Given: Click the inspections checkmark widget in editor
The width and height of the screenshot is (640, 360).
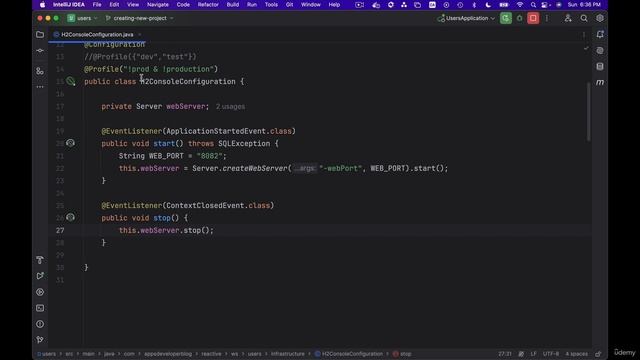Looking at the screenshot, I should click(586, 48).
